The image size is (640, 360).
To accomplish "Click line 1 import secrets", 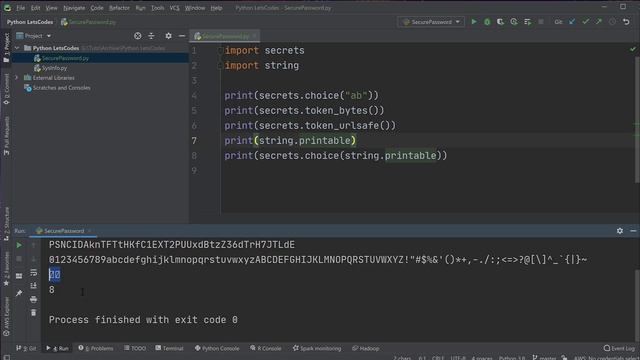I will 264,51.
